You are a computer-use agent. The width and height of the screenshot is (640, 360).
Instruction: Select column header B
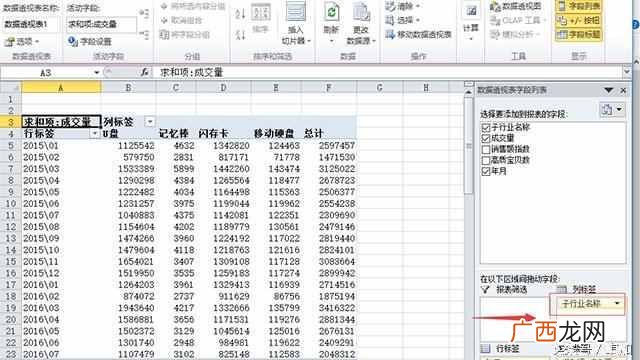tap(128, 87)
